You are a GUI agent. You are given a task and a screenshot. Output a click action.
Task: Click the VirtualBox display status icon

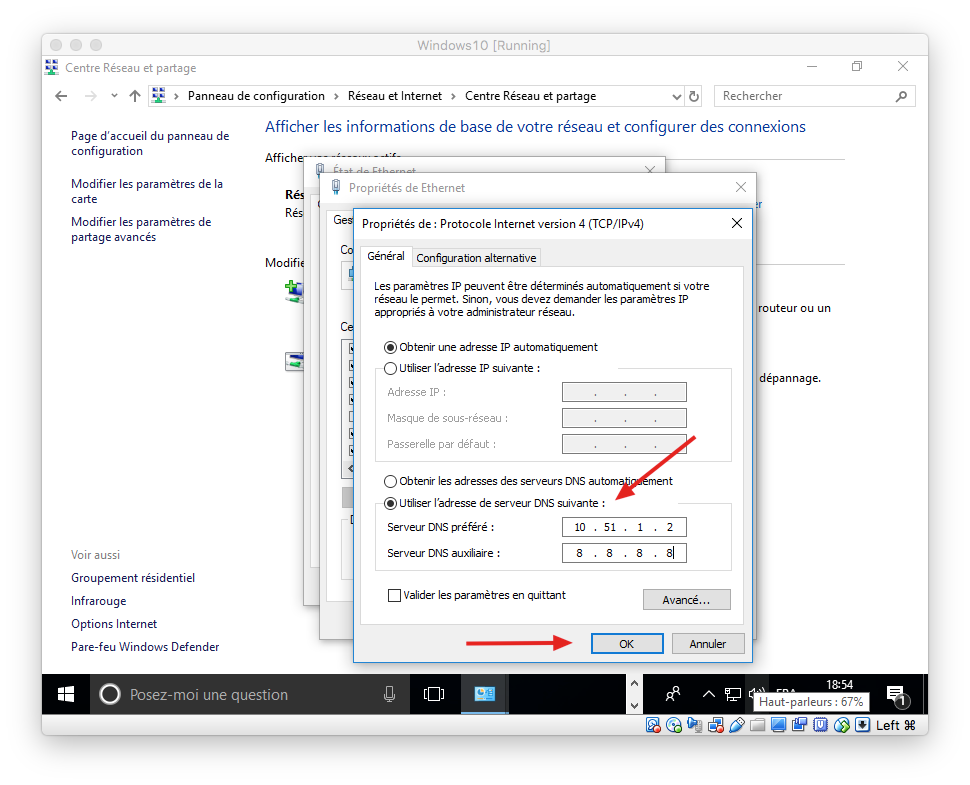point(778,725)
